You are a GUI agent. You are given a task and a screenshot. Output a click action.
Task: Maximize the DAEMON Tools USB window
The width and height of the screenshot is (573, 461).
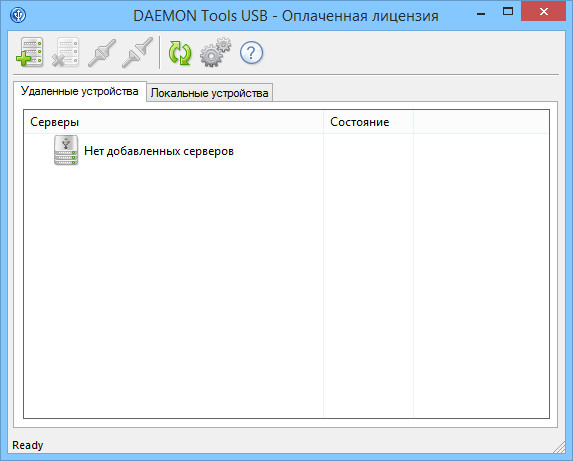click(x=508, y=12)
